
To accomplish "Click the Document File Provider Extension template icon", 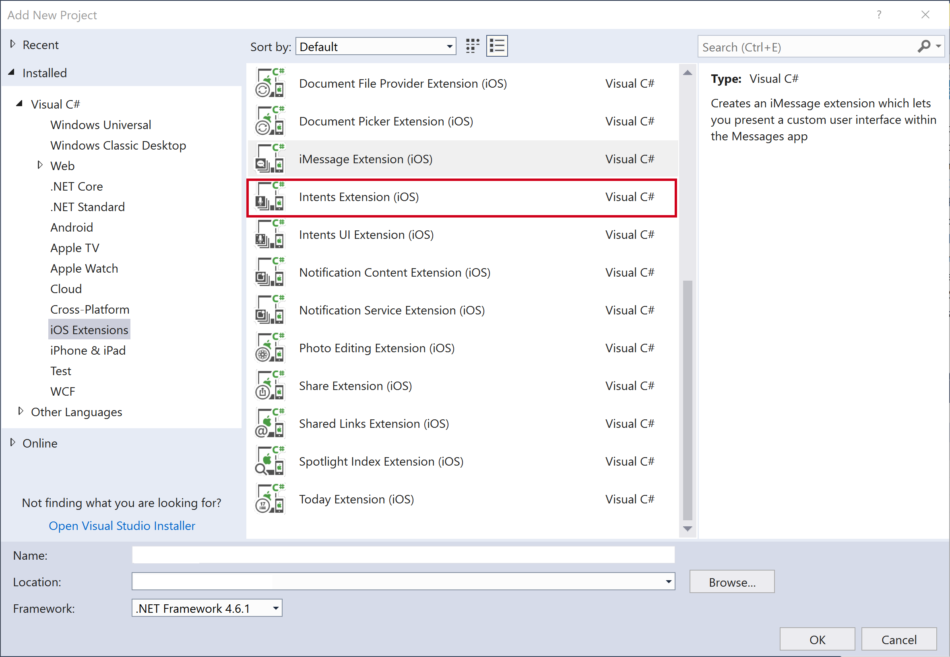I will tap(270, 83).
